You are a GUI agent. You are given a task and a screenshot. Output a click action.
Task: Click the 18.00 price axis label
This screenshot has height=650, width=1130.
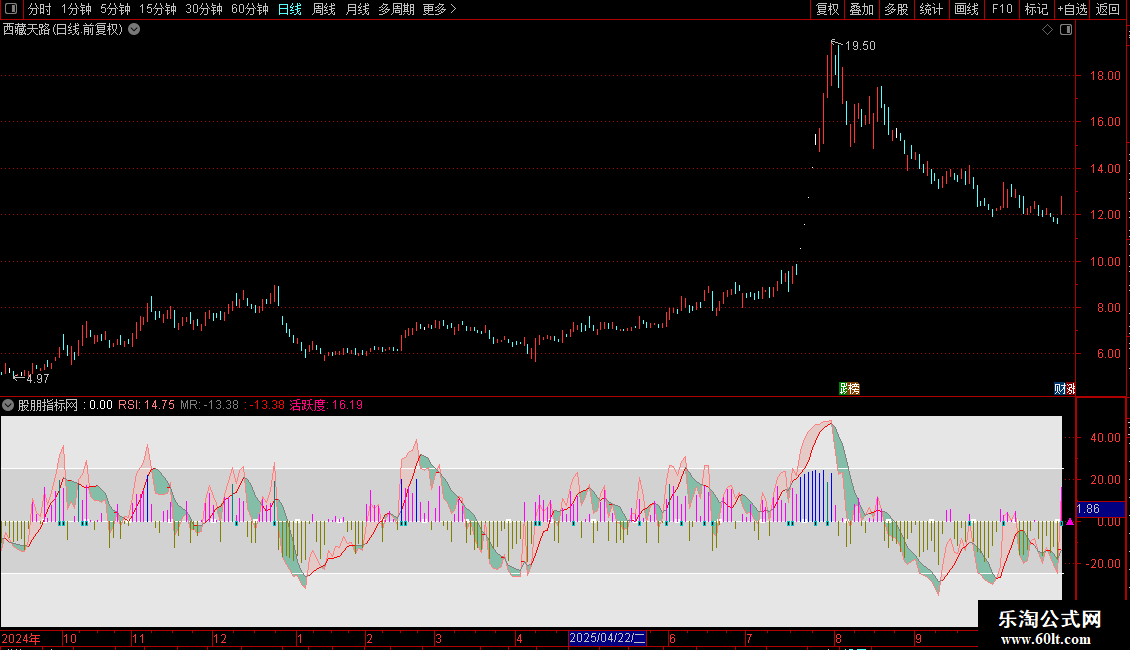[x=1105, y=76]
